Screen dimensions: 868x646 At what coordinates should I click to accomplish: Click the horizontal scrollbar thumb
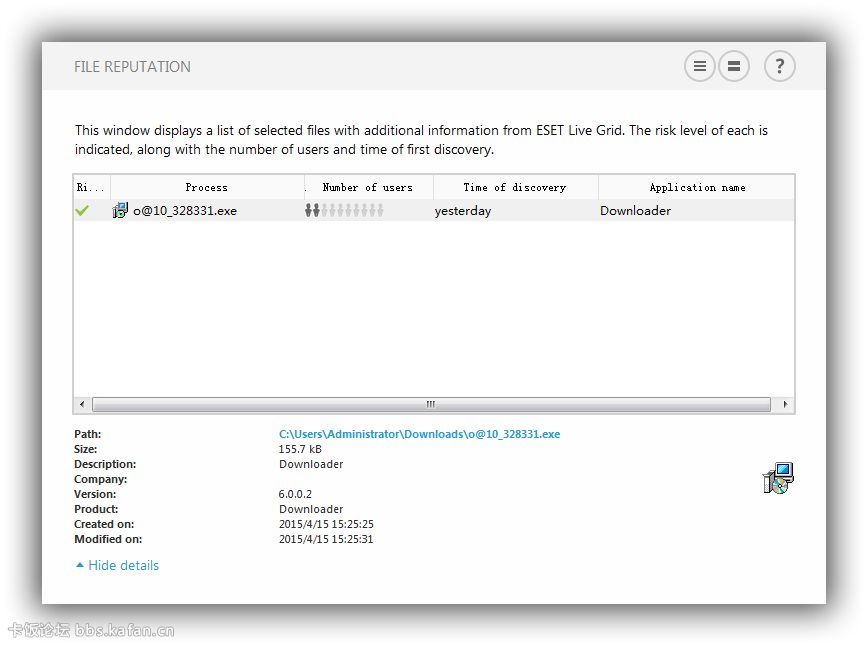pyautogui.click(x=431, y=405)
